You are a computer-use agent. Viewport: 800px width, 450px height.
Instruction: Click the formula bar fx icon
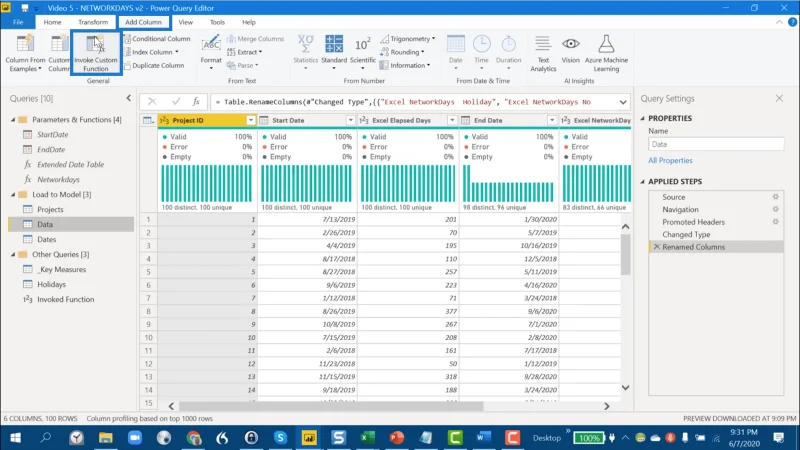pos(196,102)
